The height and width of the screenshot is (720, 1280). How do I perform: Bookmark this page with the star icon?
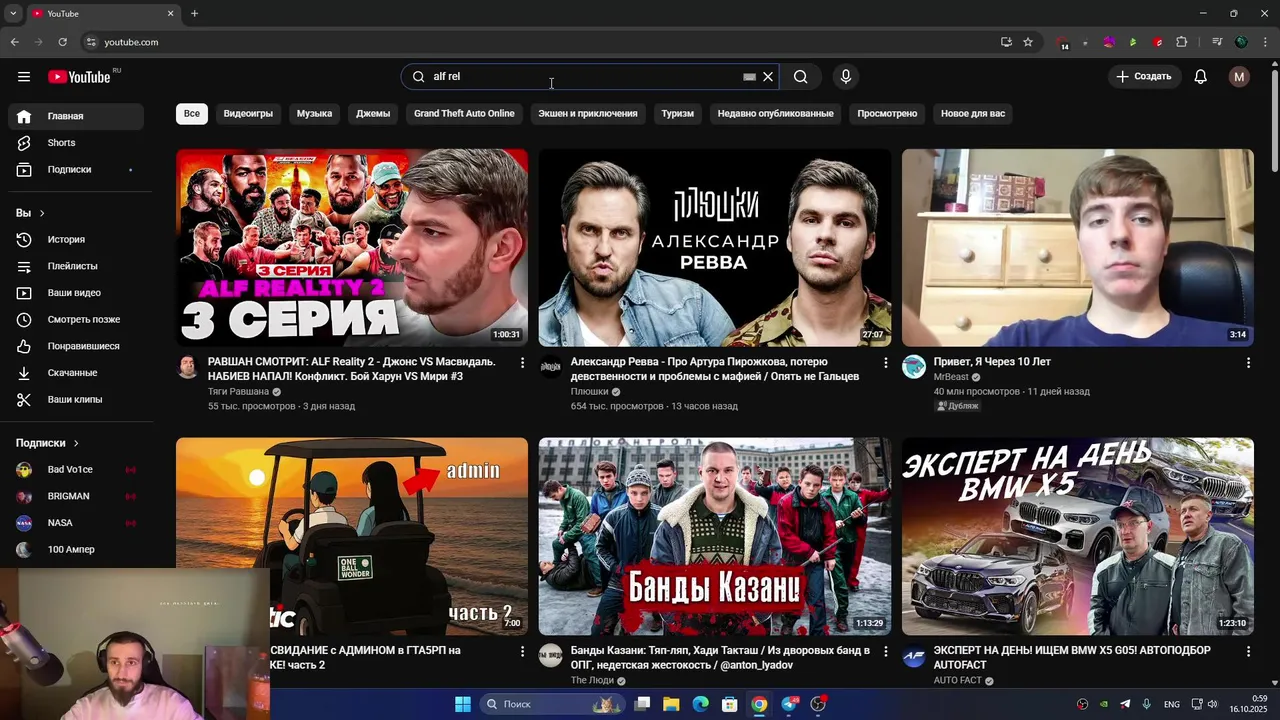pyautogui.click(x=1028, y=42)
